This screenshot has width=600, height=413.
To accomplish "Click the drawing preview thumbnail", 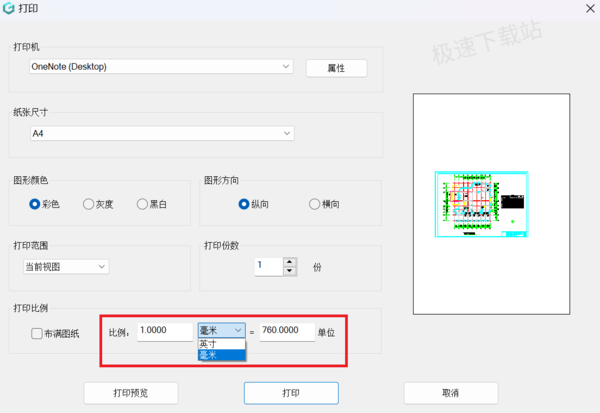I will (482, 204).
